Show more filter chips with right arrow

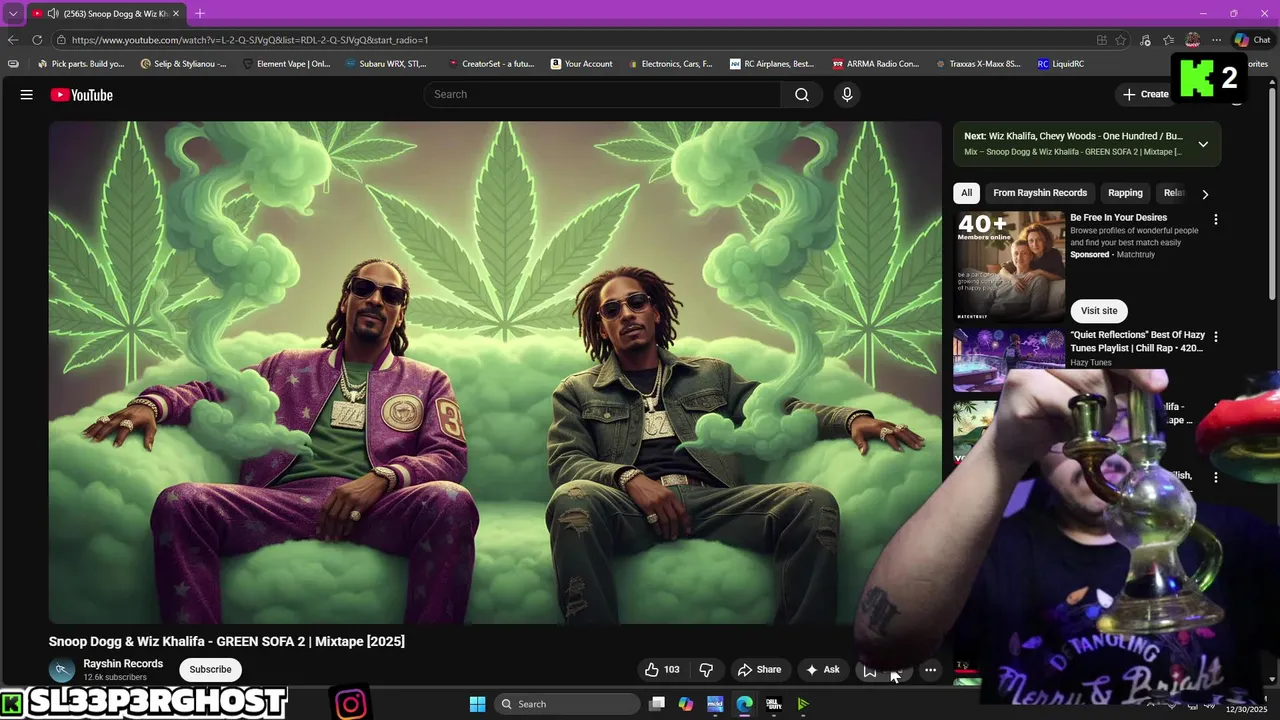coord(1205,194)
